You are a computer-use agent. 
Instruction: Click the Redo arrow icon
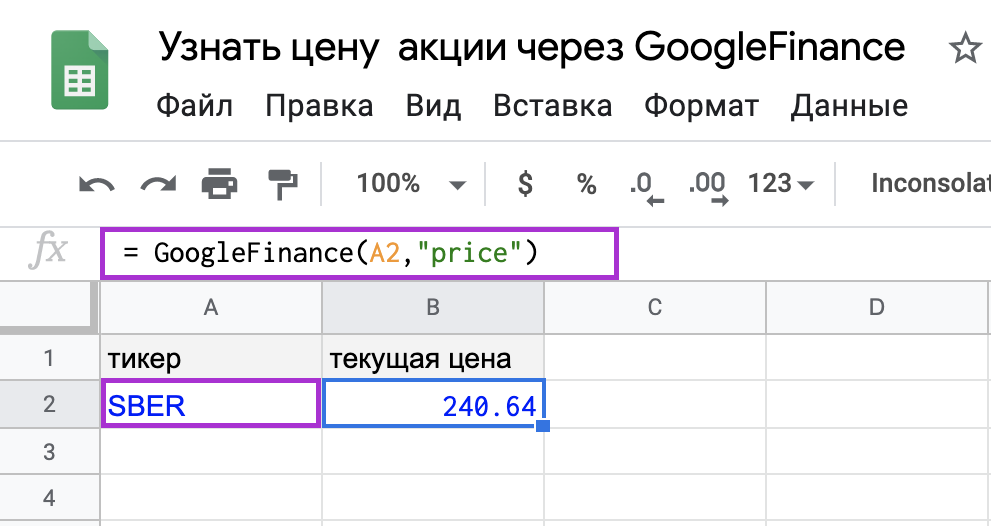tap(157, 184)
